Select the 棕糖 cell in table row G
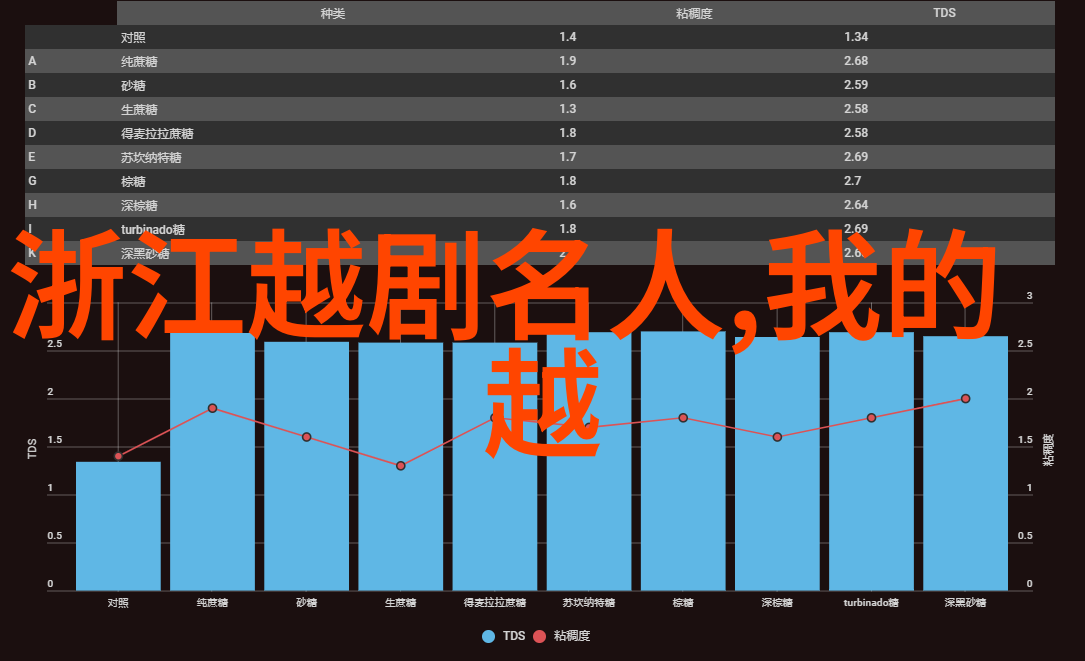1085x661 pixels. tap(133, 181)
